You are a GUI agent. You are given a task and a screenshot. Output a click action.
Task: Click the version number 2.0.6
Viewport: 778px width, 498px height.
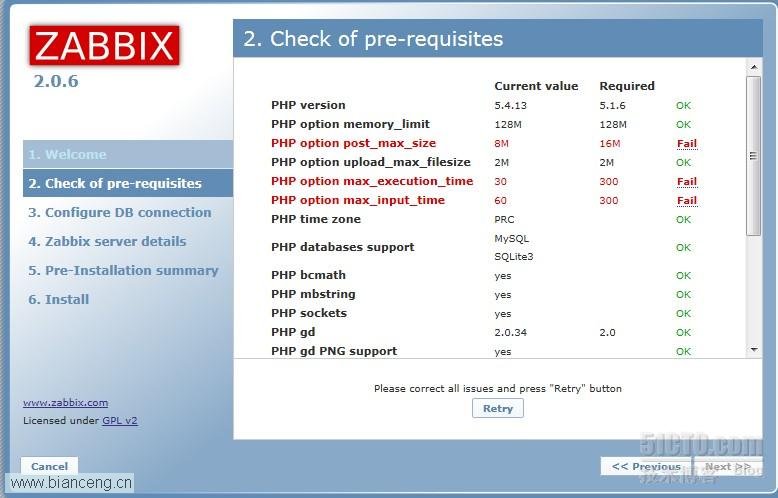tap(56, 81)
